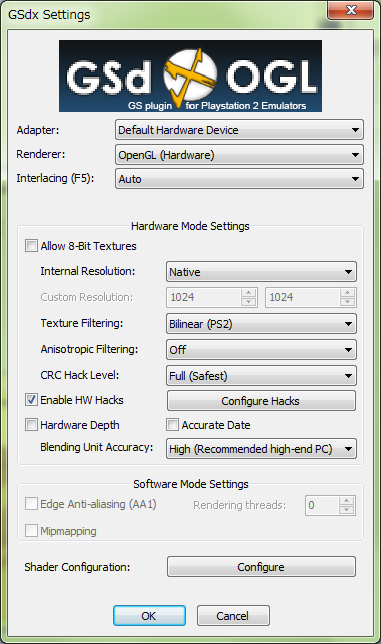Increase Rendering threads with up arrow

click(x=347, y=500)
